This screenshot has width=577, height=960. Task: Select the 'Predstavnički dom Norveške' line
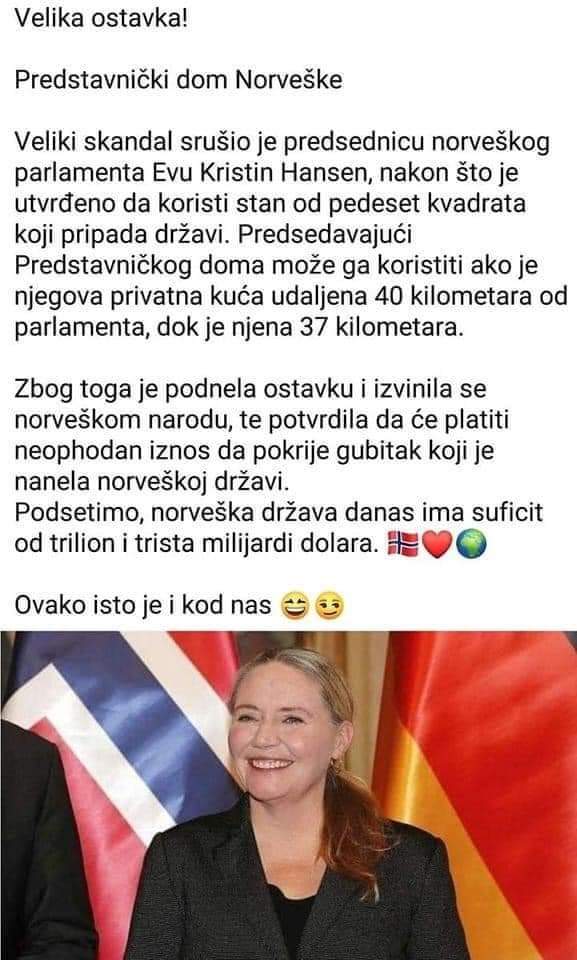(x=178, y=80)
